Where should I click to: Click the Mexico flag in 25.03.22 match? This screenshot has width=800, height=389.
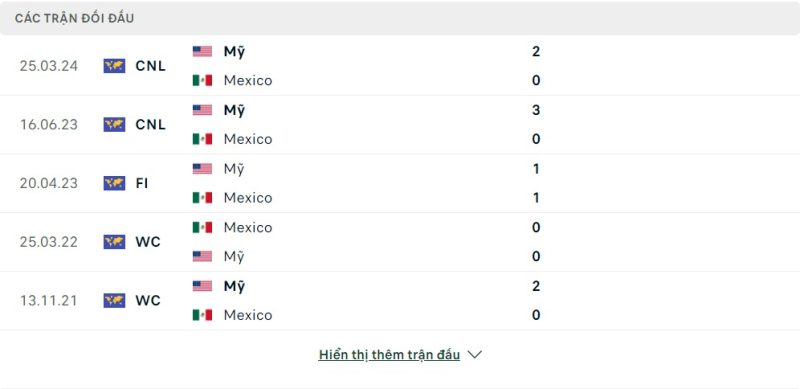[x=202, y=227]
